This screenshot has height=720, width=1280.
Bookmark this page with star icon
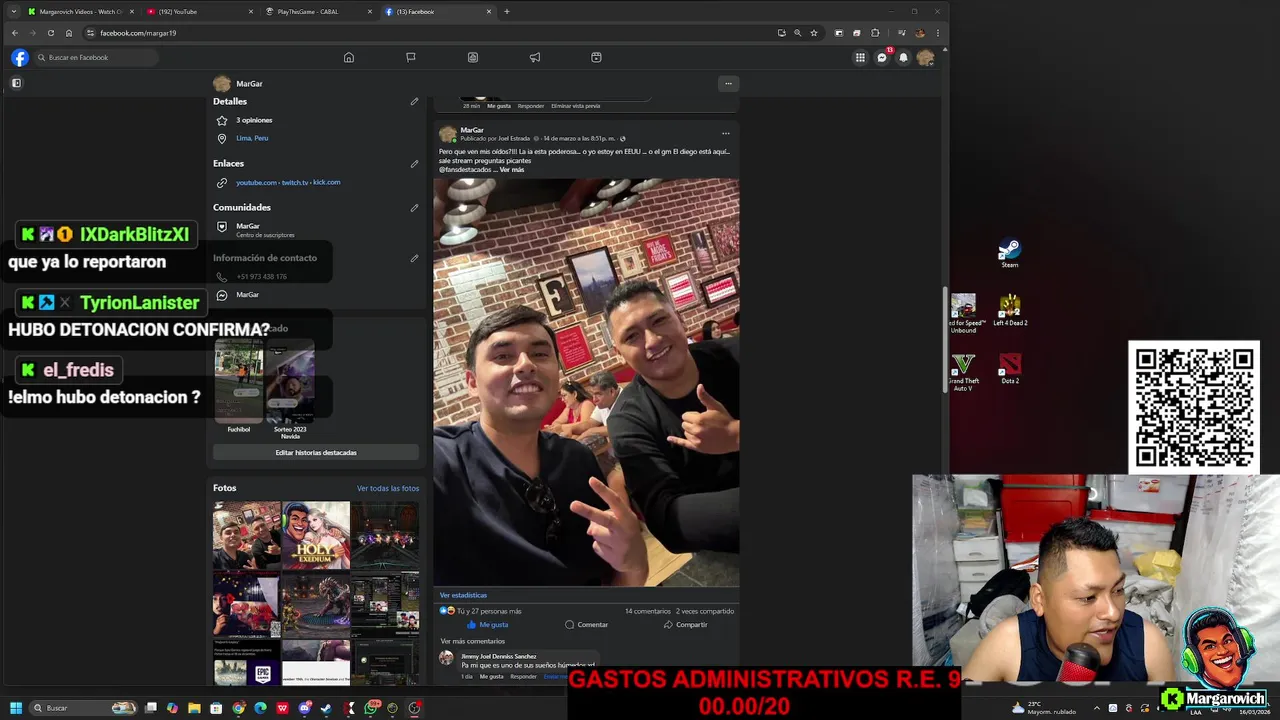814,33
